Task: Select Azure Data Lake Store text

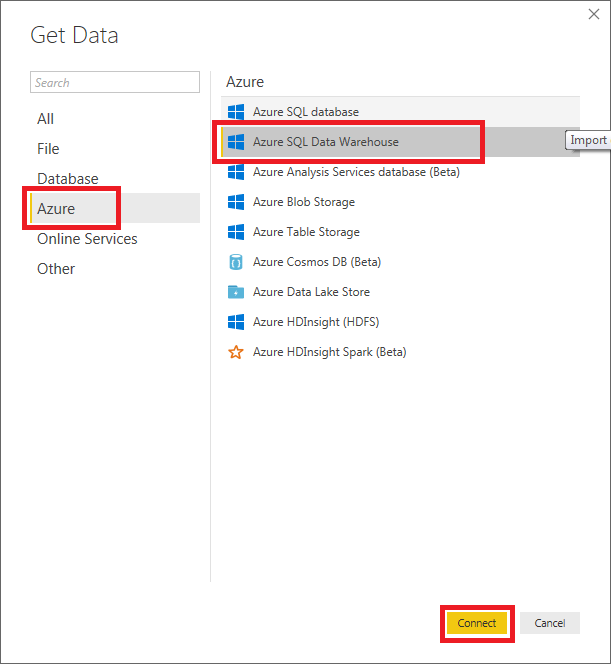Action: 311,292
